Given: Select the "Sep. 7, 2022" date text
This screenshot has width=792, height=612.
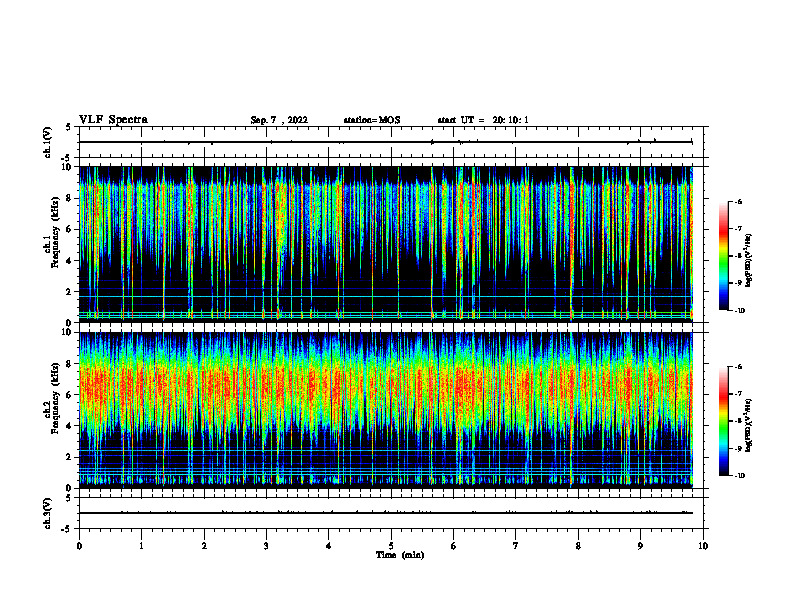Looking at the screenshot, I should pyautogui.click(x=279, y=120).
